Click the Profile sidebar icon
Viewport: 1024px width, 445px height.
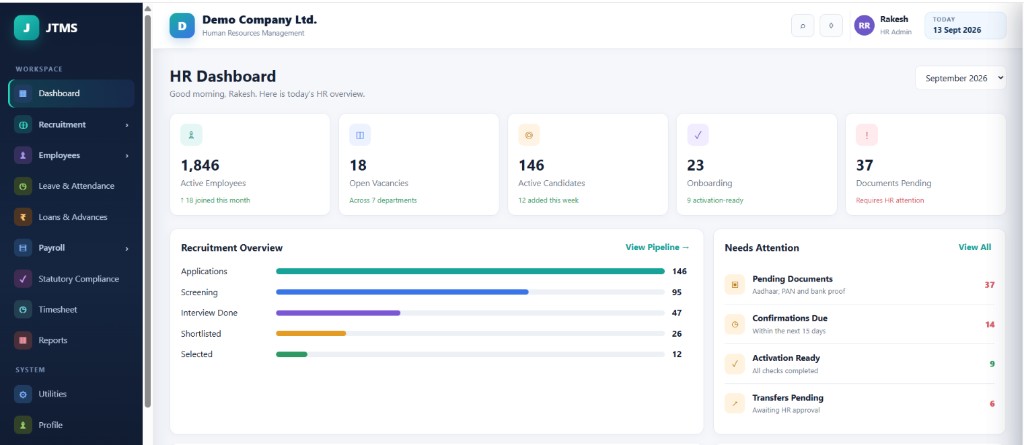click(x=23, y=425)
